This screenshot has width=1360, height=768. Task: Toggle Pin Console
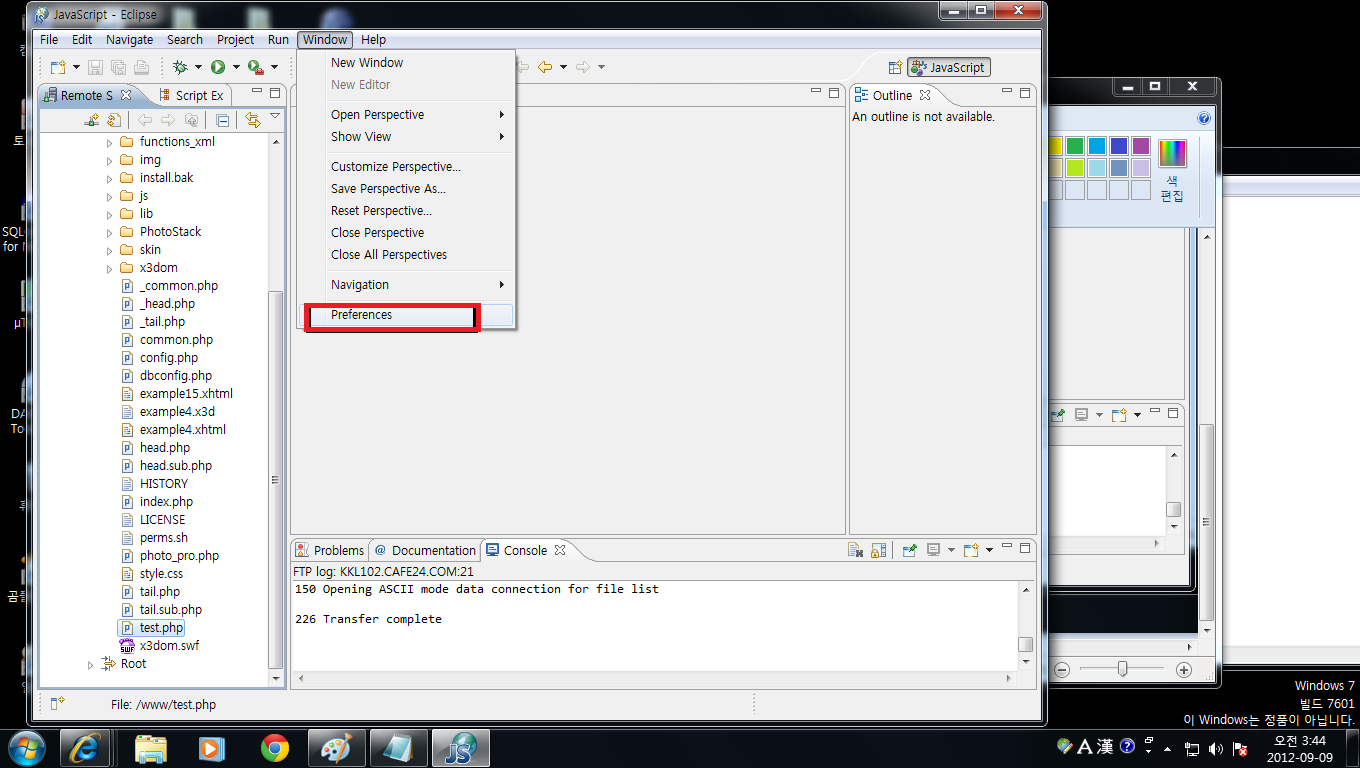pyautogui.click(x=909, y=550)
